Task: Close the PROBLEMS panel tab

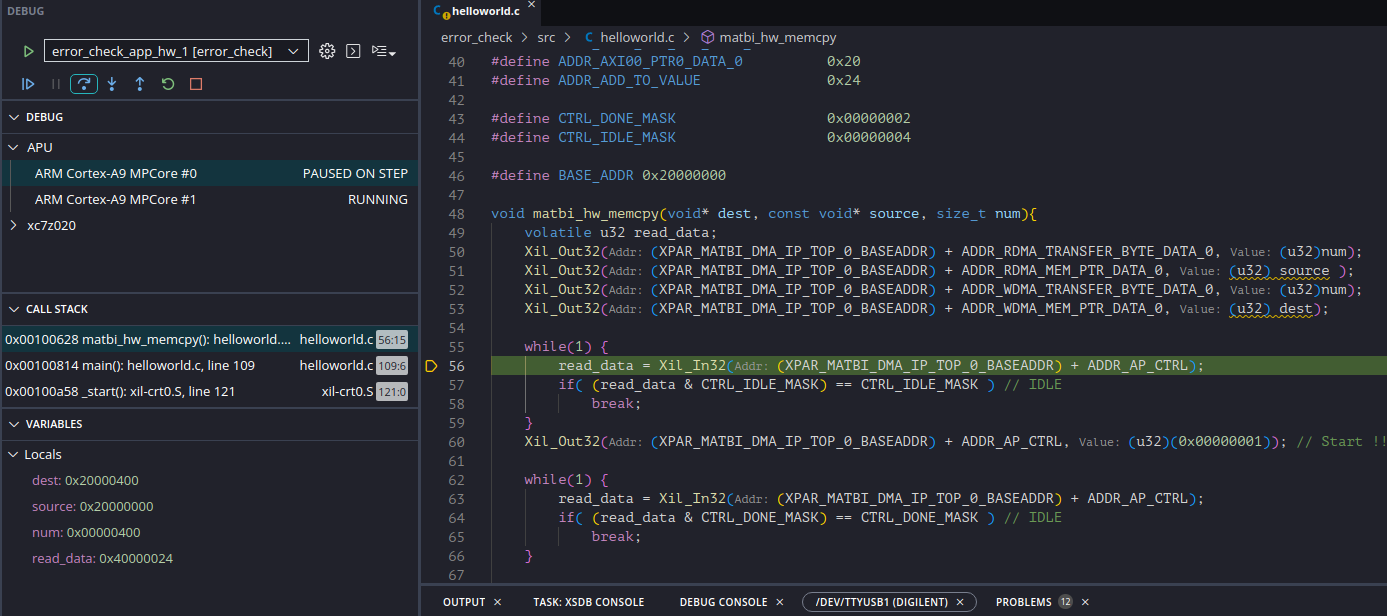Action: pyautogui.click(x=1085, y=602)
